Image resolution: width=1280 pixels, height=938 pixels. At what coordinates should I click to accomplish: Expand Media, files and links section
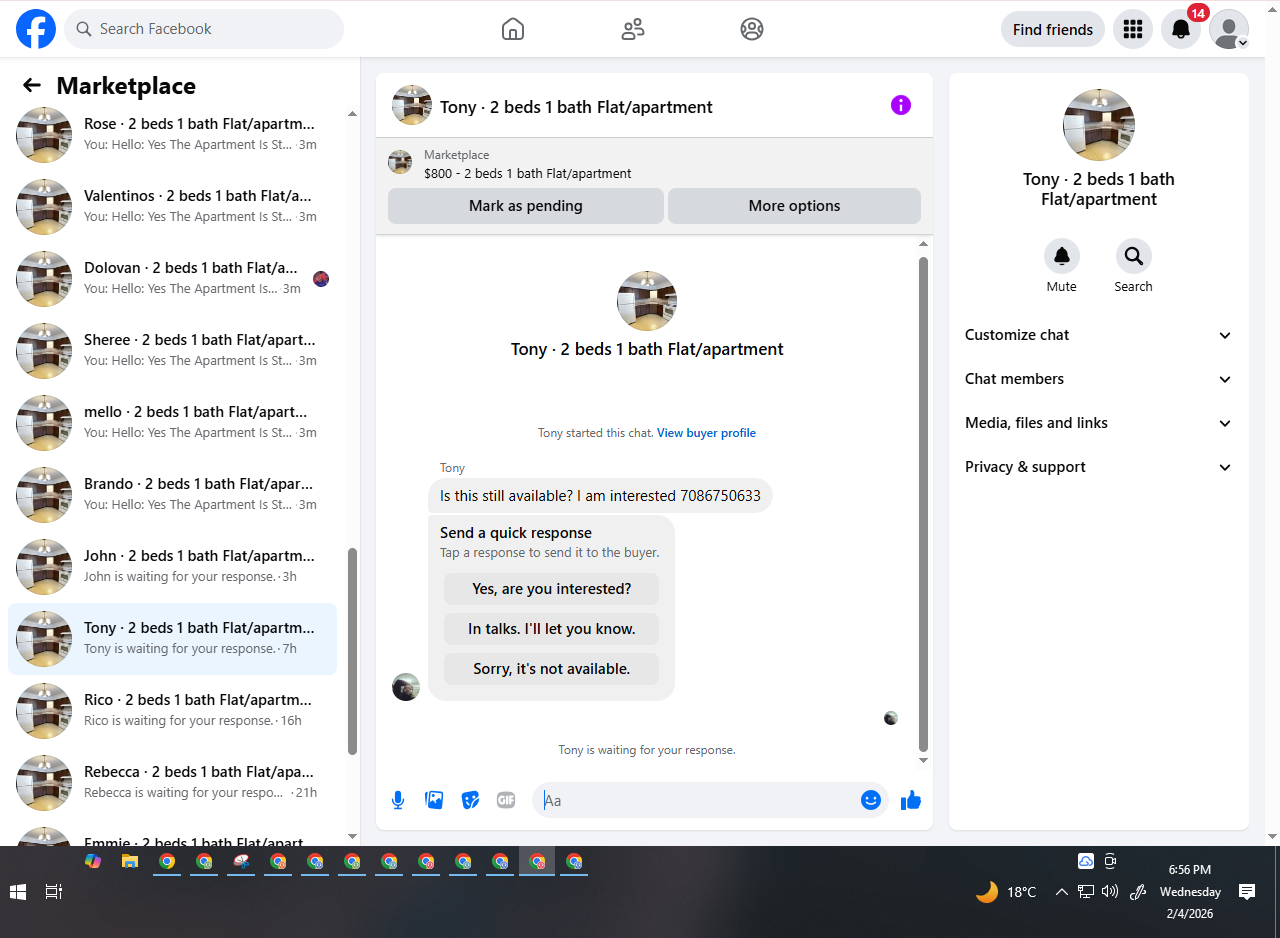[1099, 423]
